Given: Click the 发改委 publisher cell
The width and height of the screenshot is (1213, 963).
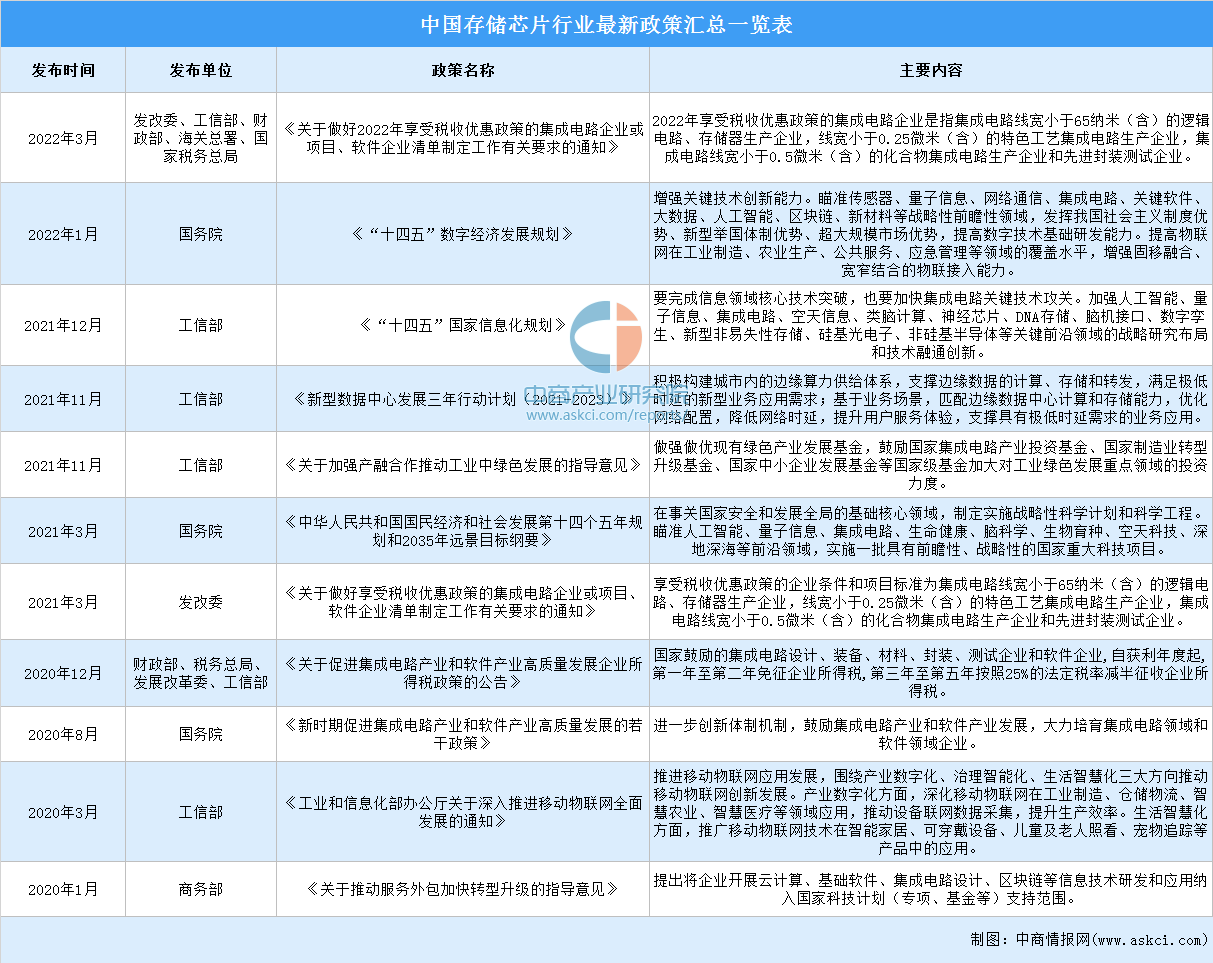Looking at the screenshot, I should click(x=200, y=602).
